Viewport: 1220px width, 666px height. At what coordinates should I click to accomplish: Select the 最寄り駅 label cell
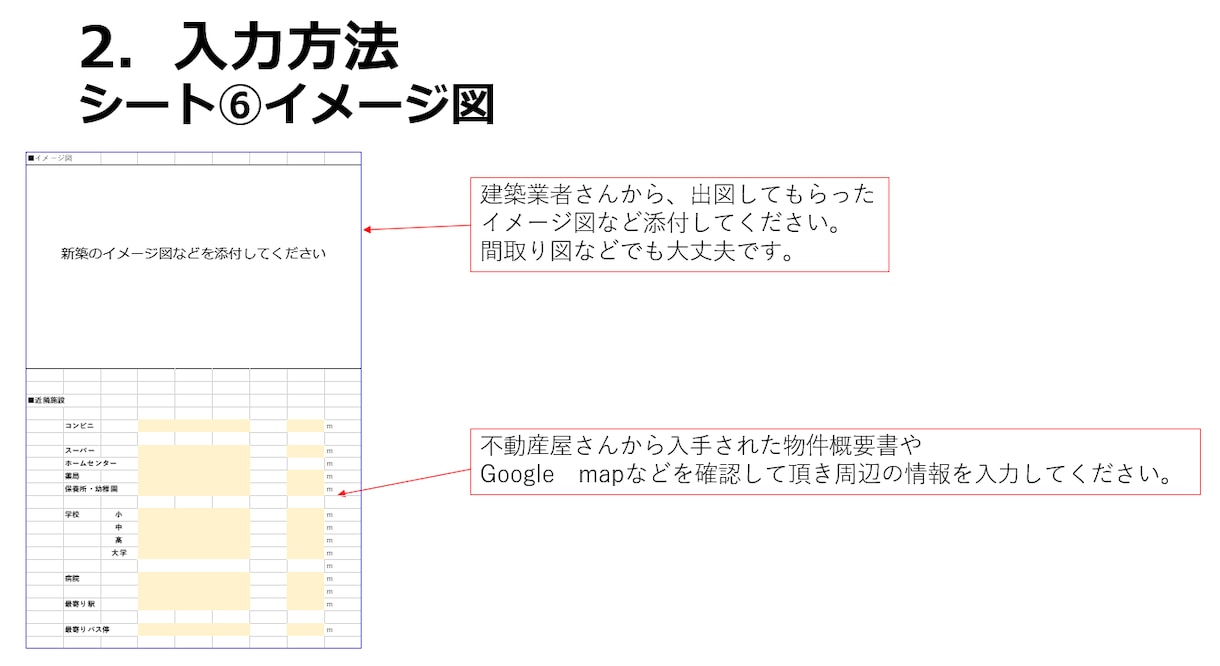(82, 604)
